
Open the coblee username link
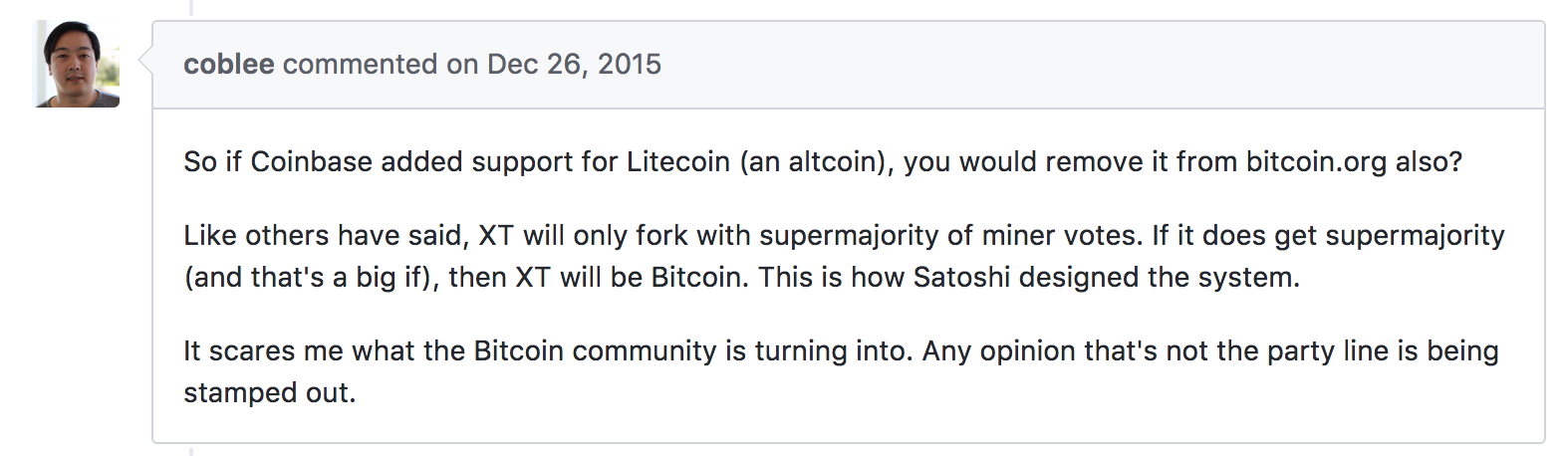click(228, 64)
